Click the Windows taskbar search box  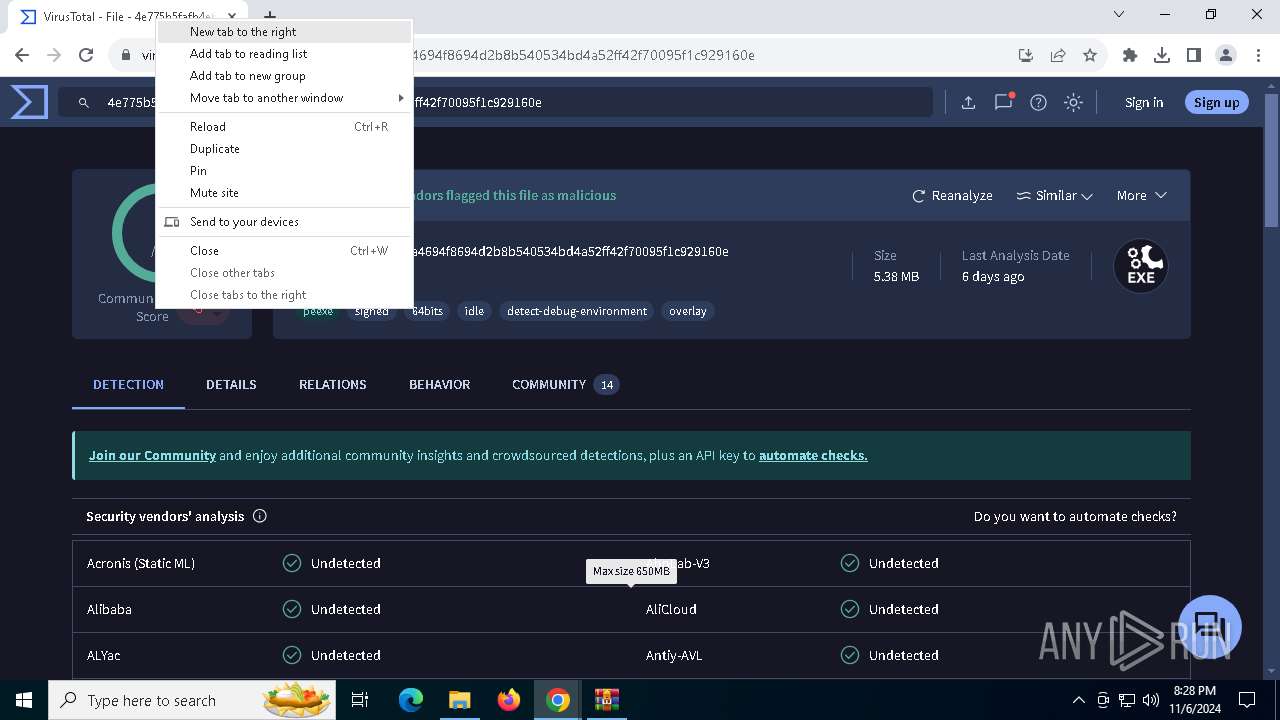192,700
